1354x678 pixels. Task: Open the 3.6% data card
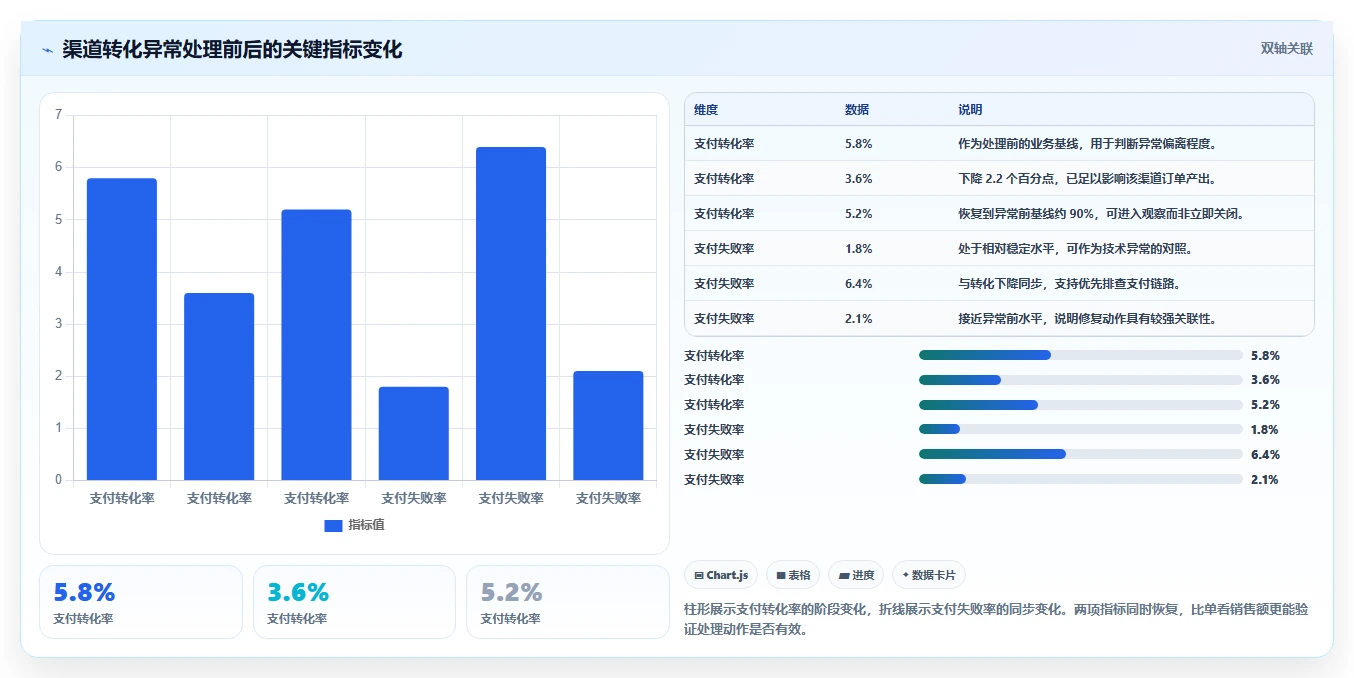354,602
